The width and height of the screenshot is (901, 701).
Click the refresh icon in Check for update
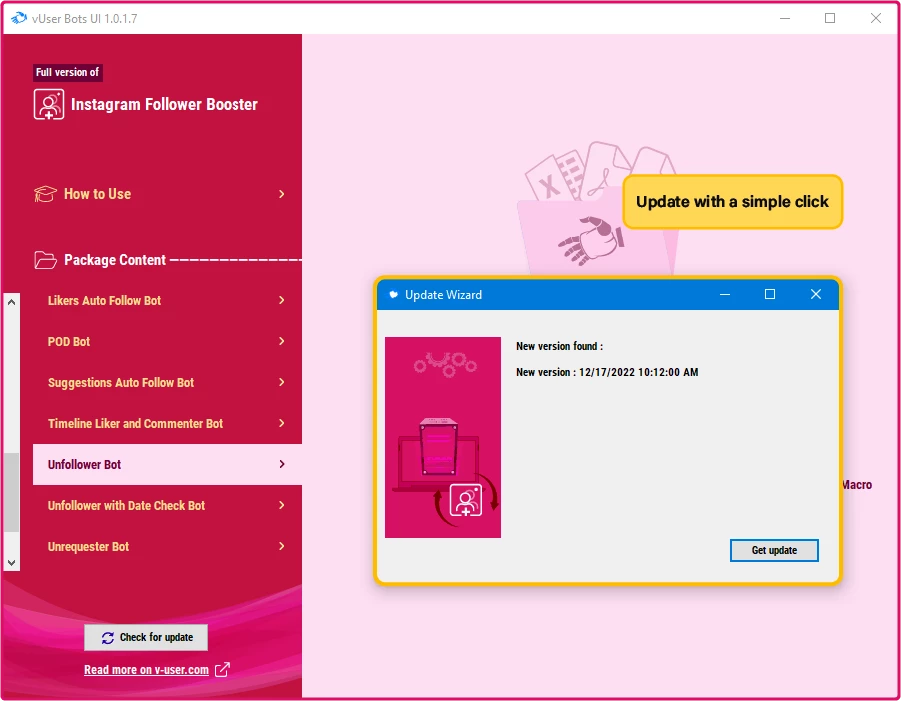click(107, 638)
